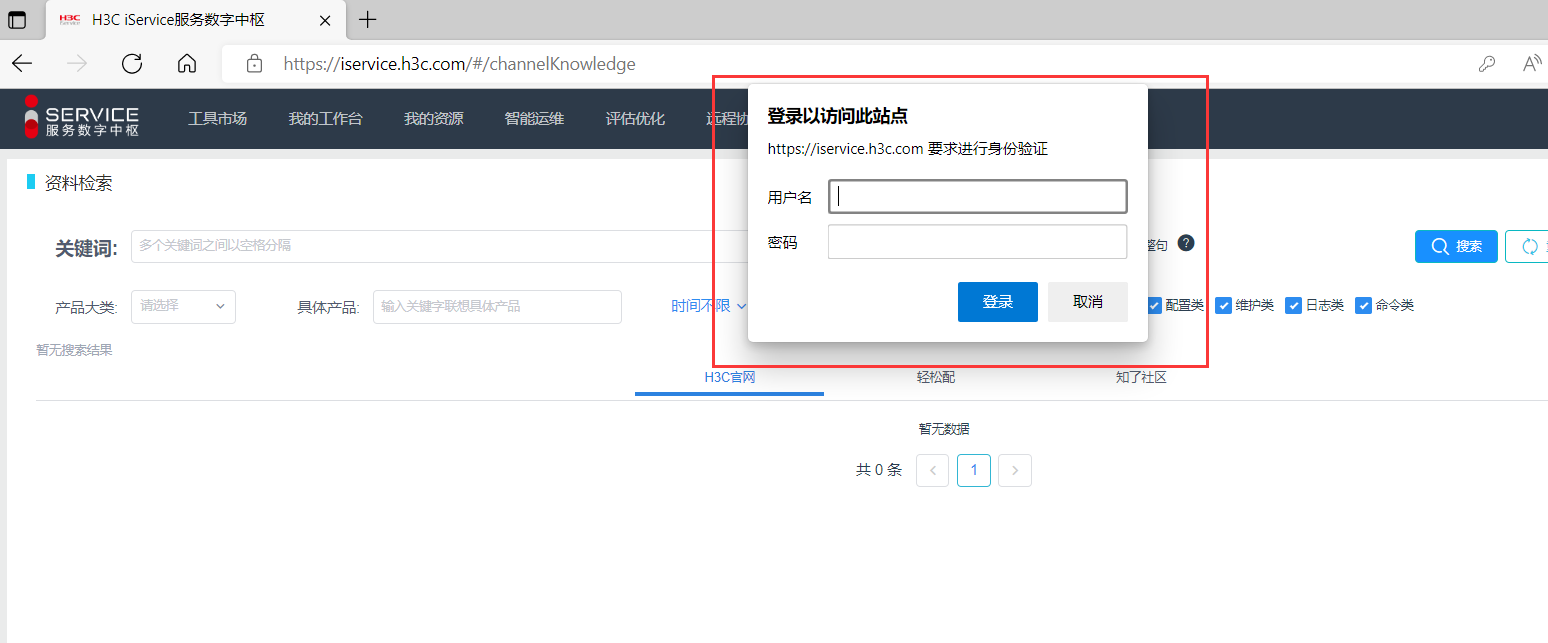Screen dimensions: 1548x643
Task: Click the browser forward arrow
Action: click(77, 64)
